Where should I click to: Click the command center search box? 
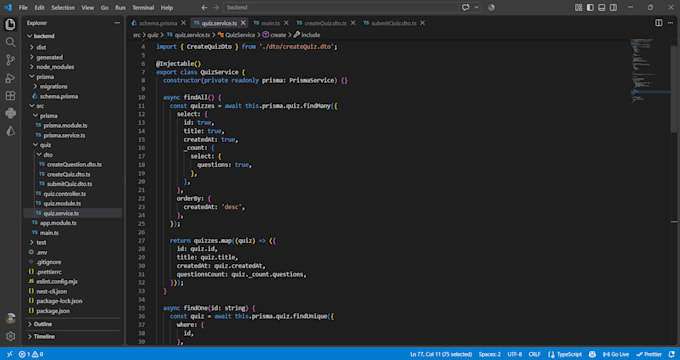pyautogui.click(x=341, y=7)
